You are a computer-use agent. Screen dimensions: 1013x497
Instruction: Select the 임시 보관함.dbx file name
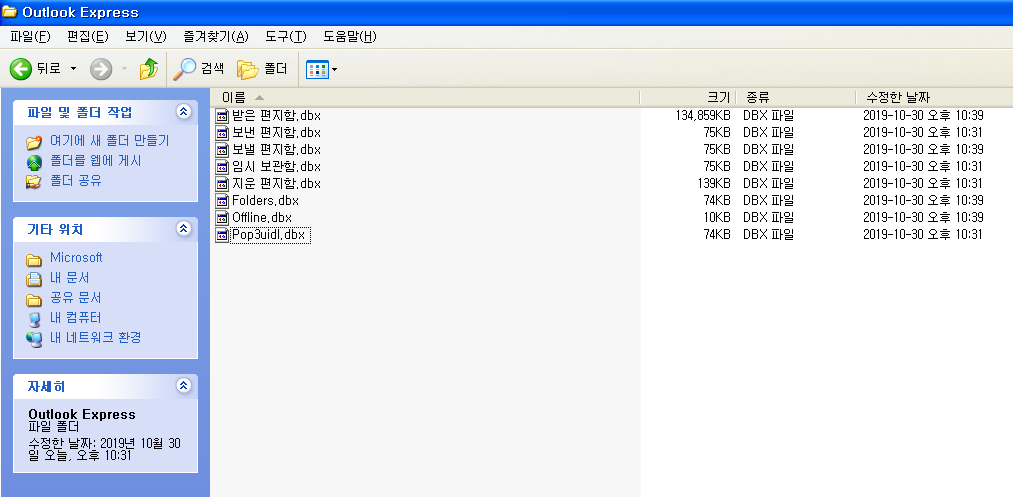[276, 166]
